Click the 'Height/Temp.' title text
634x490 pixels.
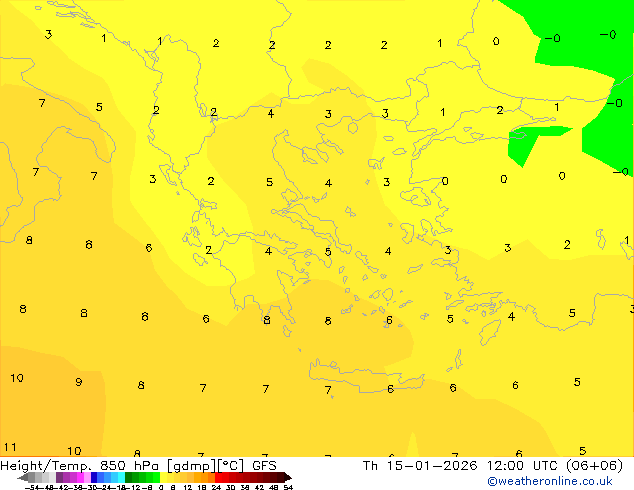tap(46, 466)
